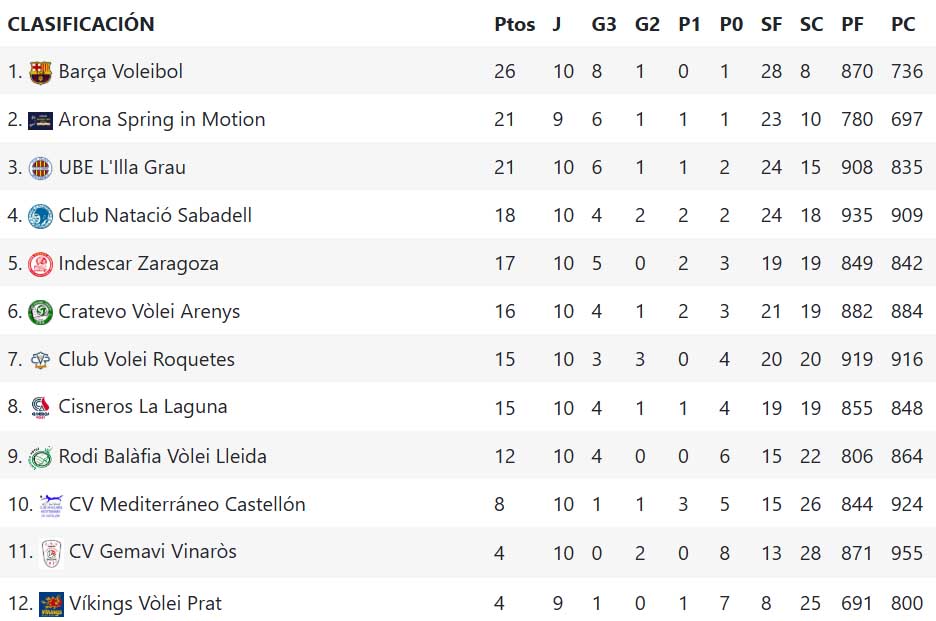Click the SF column header

click(x=771, y=24)
